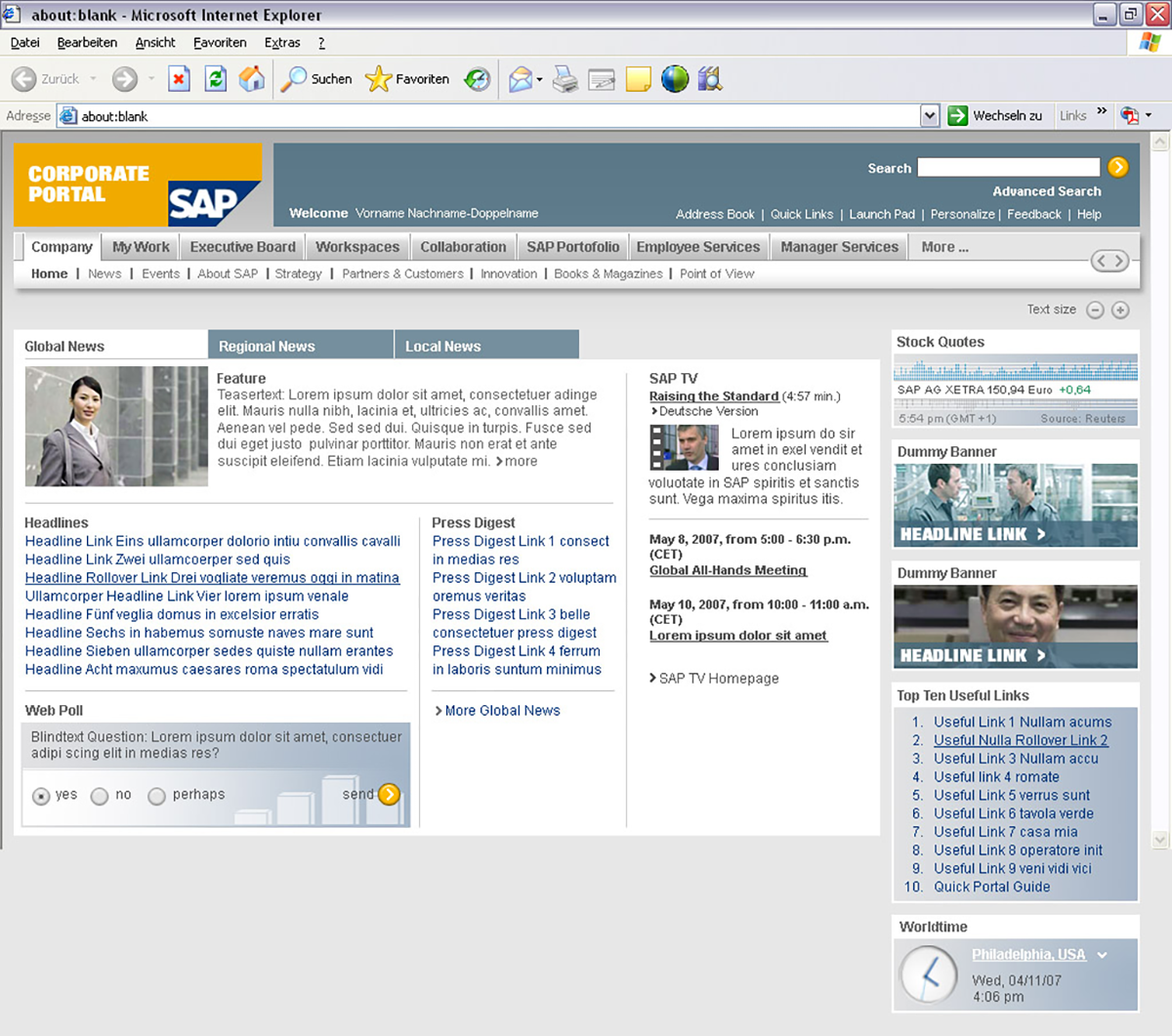Choose the 'perhaps' poll answer
Viewport: 1172px width, 1036px height.
coord(156,796)
